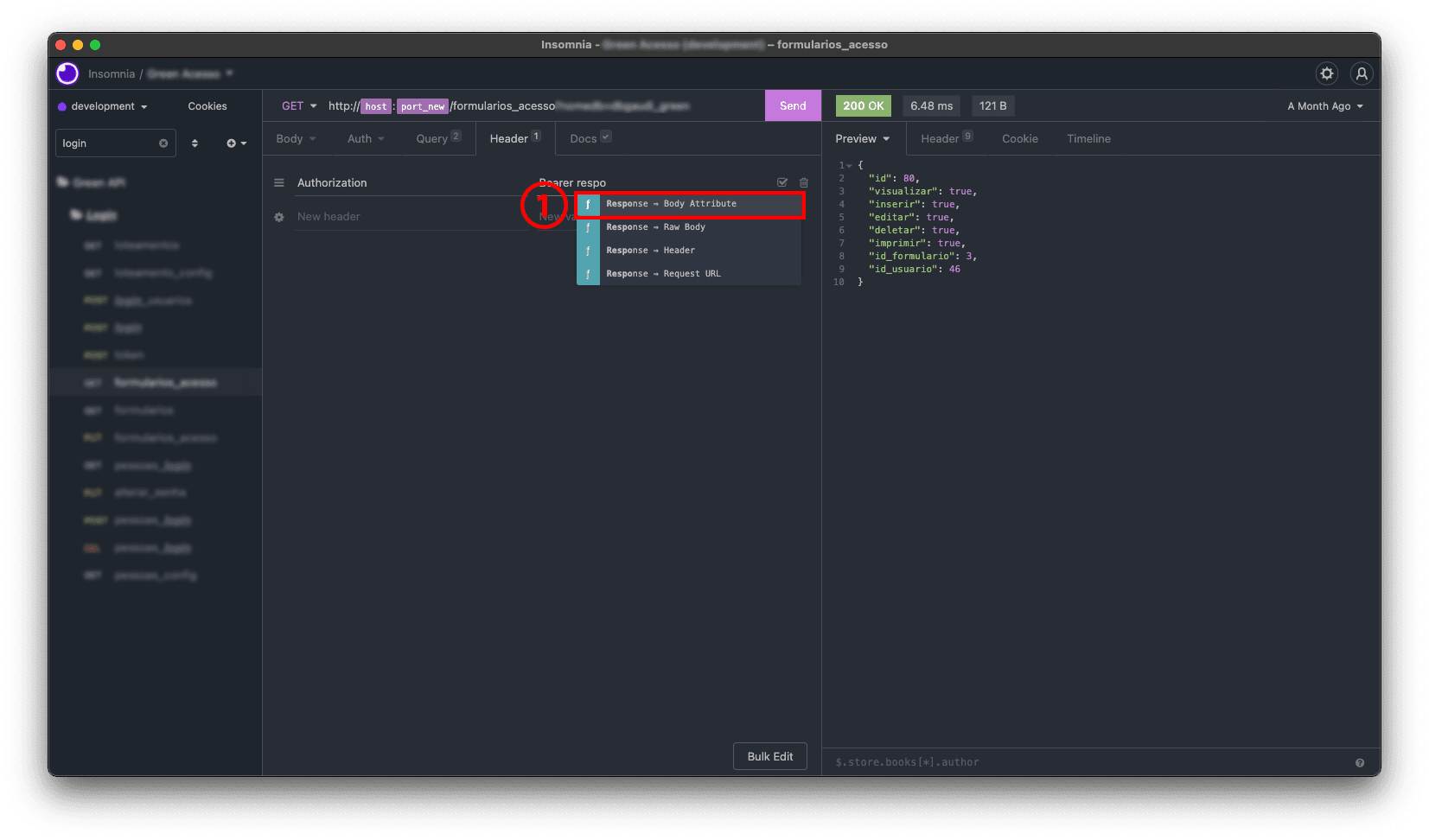Click the gear icon on the New header row
The image size is (1429, 840).
tap(278, 216)
